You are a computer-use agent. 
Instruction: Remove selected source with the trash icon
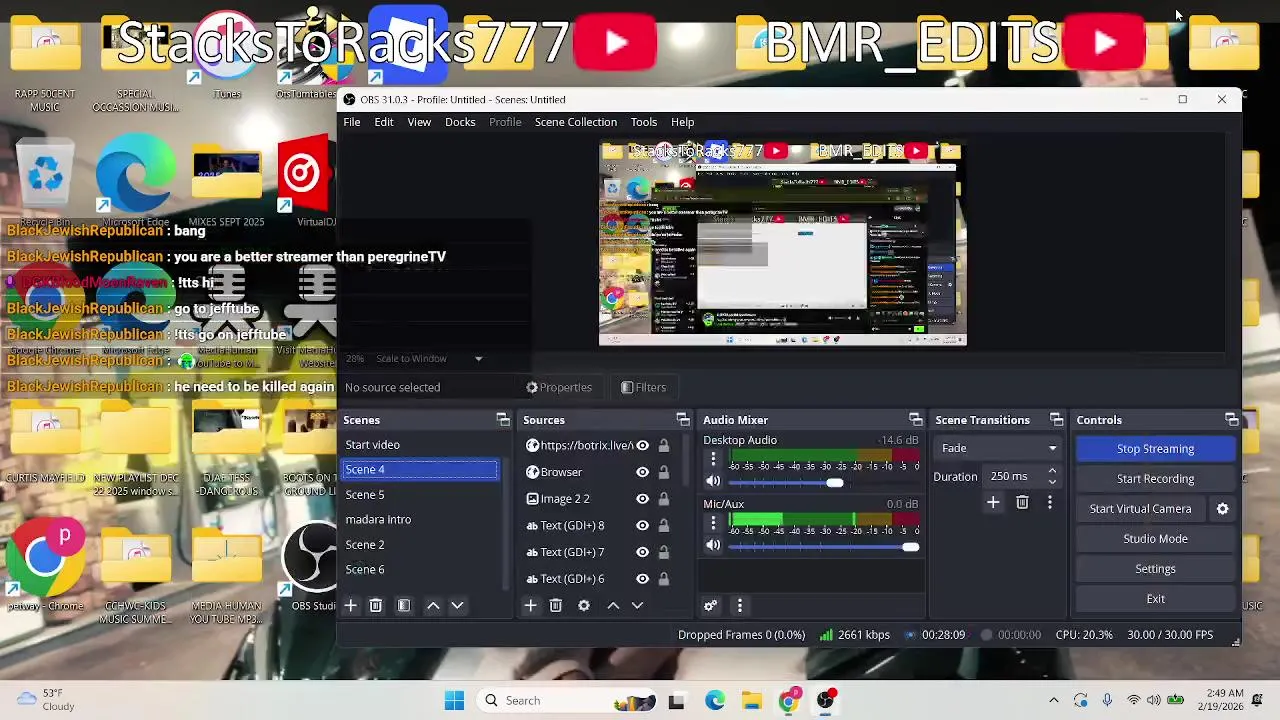point(556,605)
